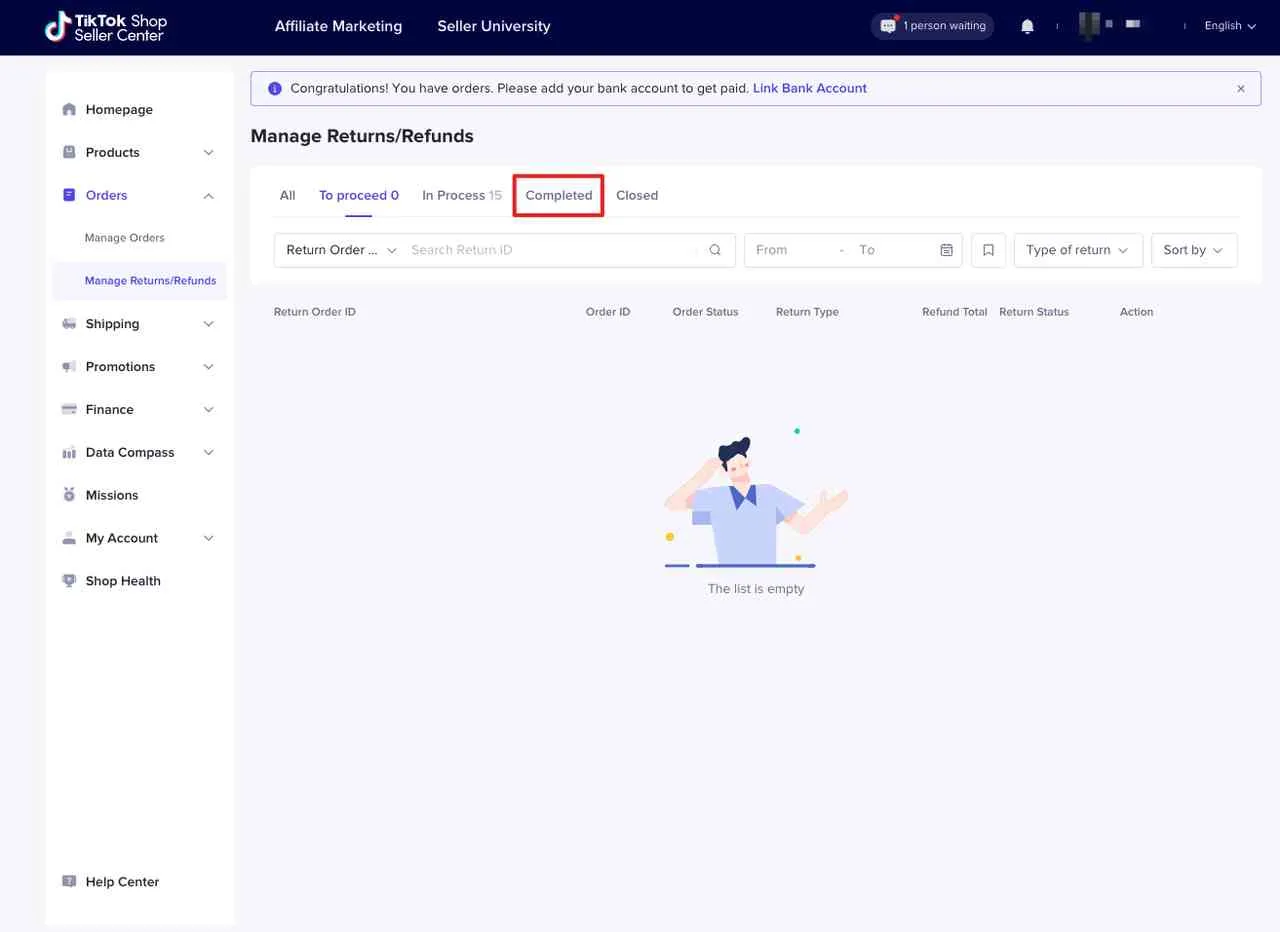Click the Search Return ID input field

click(550, 250)
